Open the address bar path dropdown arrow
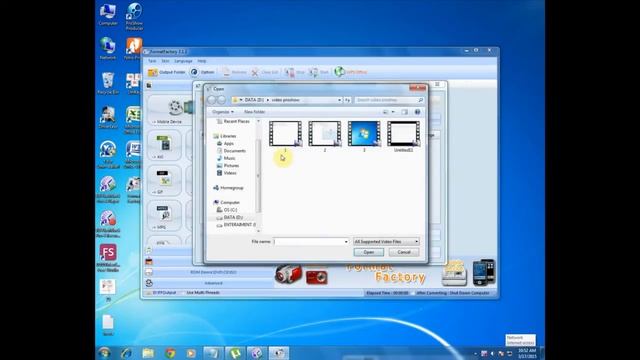This screenshot has height=360, width=640. click(x=339, y=100)
